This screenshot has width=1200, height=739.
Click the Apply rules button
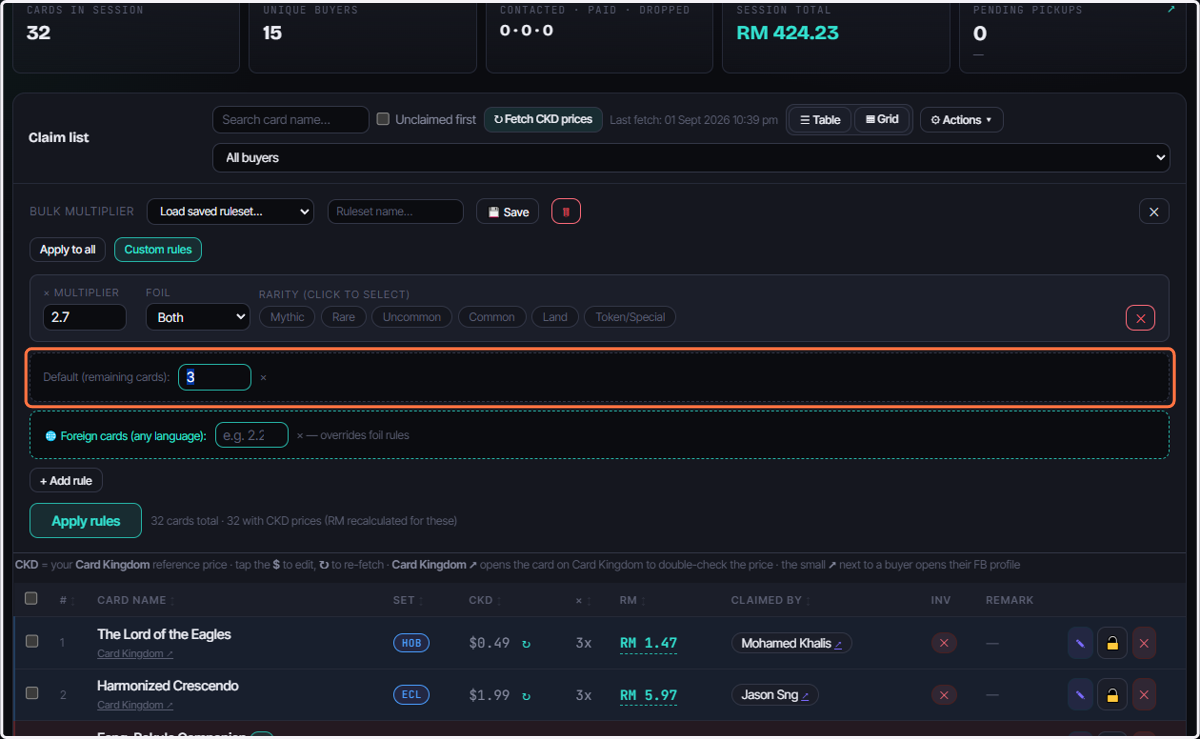(x=86, y=521)
